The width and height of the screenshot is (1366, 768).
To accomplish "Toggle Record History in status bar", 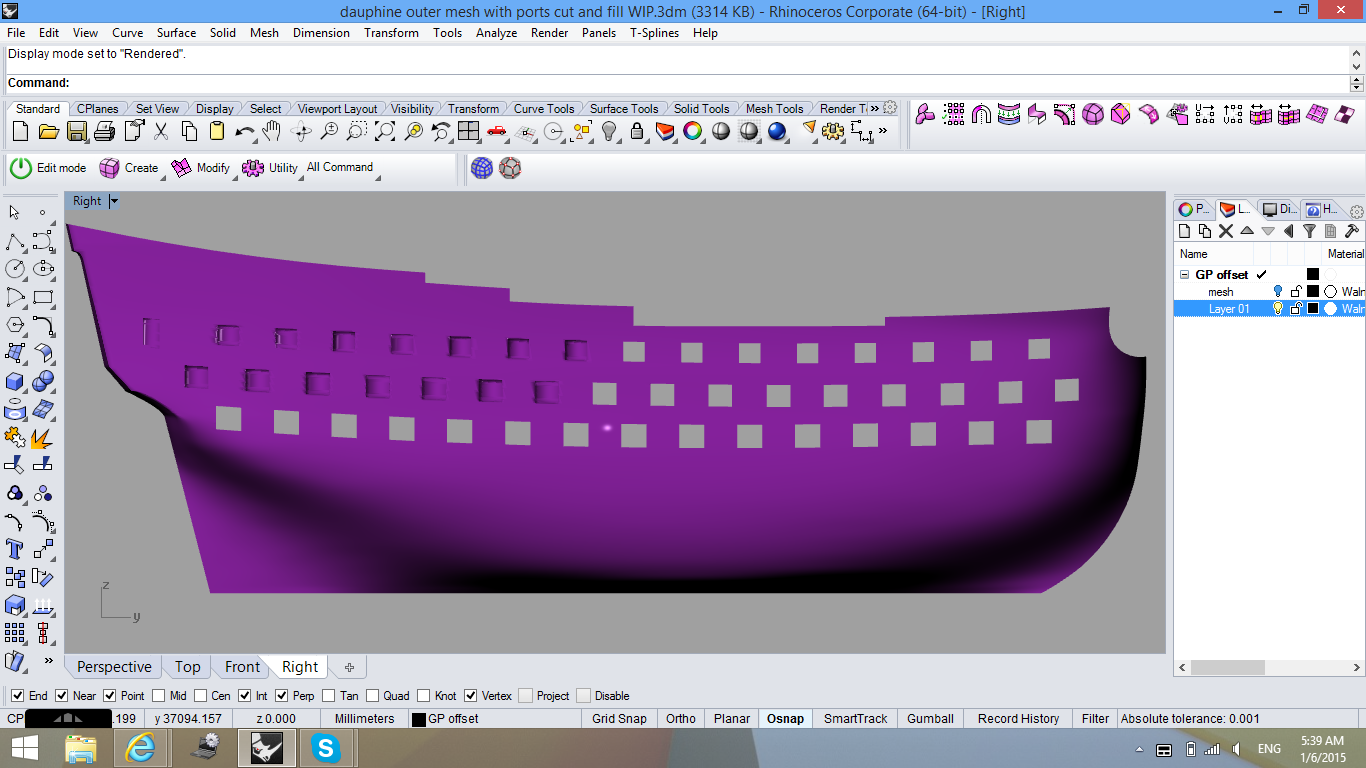I will coord(1018,719).
